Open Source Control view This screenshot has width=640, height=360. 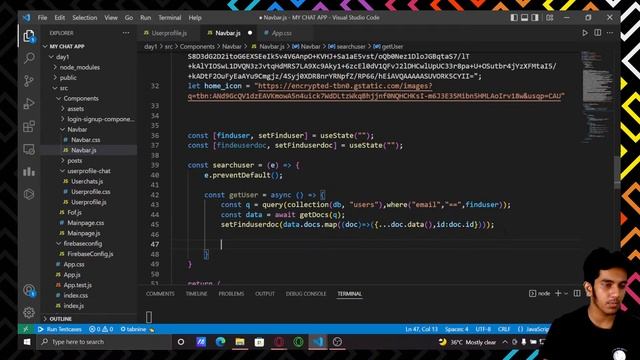click(29, 80)
